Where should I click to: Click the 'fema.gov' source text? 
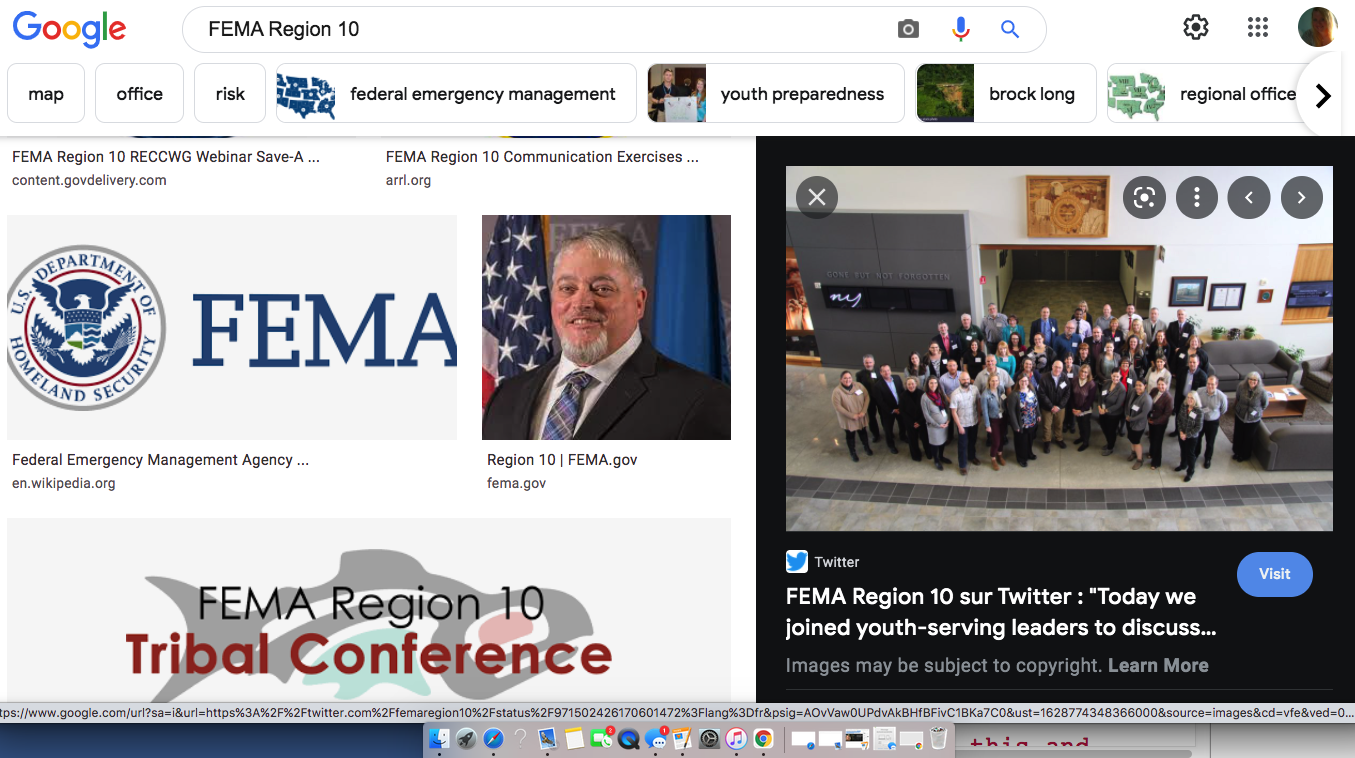tap(516, 483)
